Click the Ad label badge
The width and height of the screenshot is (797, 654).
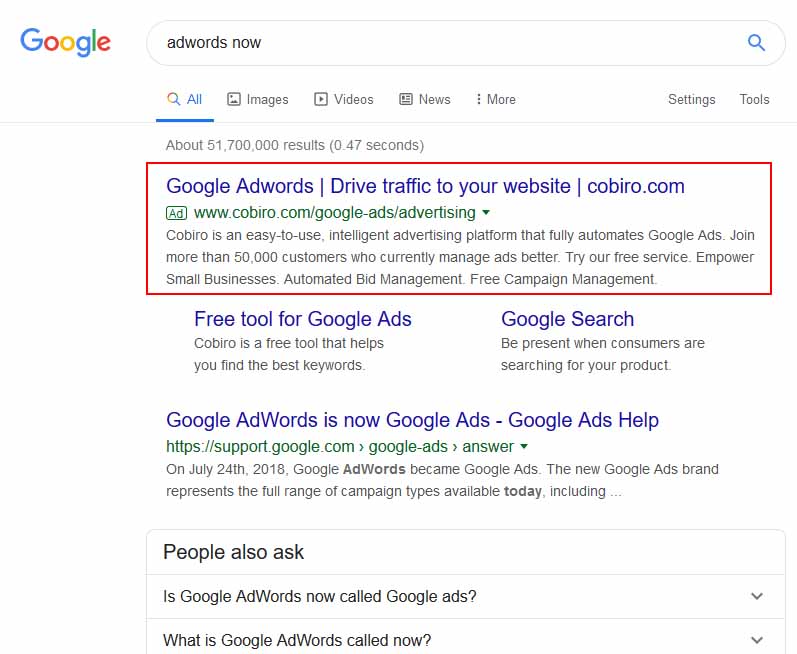tap(176, 213)
